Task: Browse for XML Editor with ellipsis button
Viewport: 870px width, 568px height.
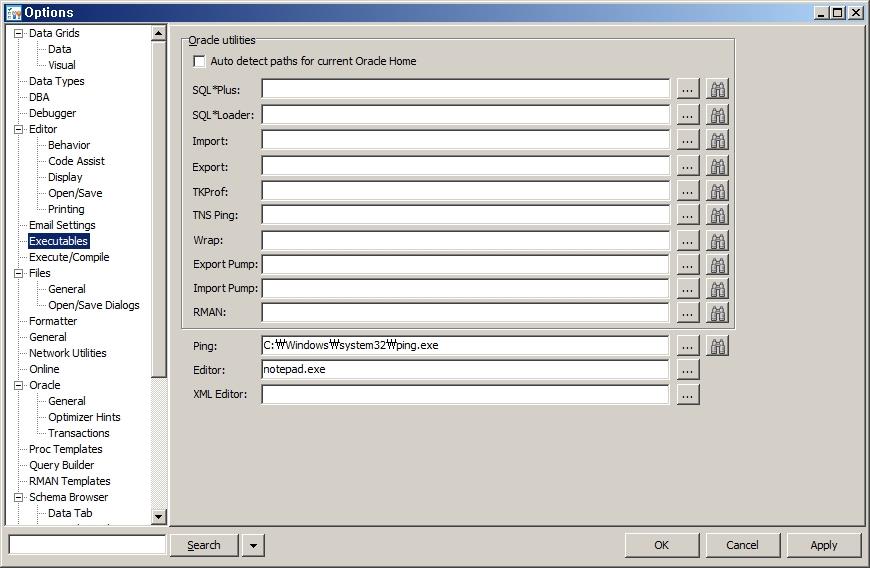Action: pyautogui.click(x=687, y=395)
